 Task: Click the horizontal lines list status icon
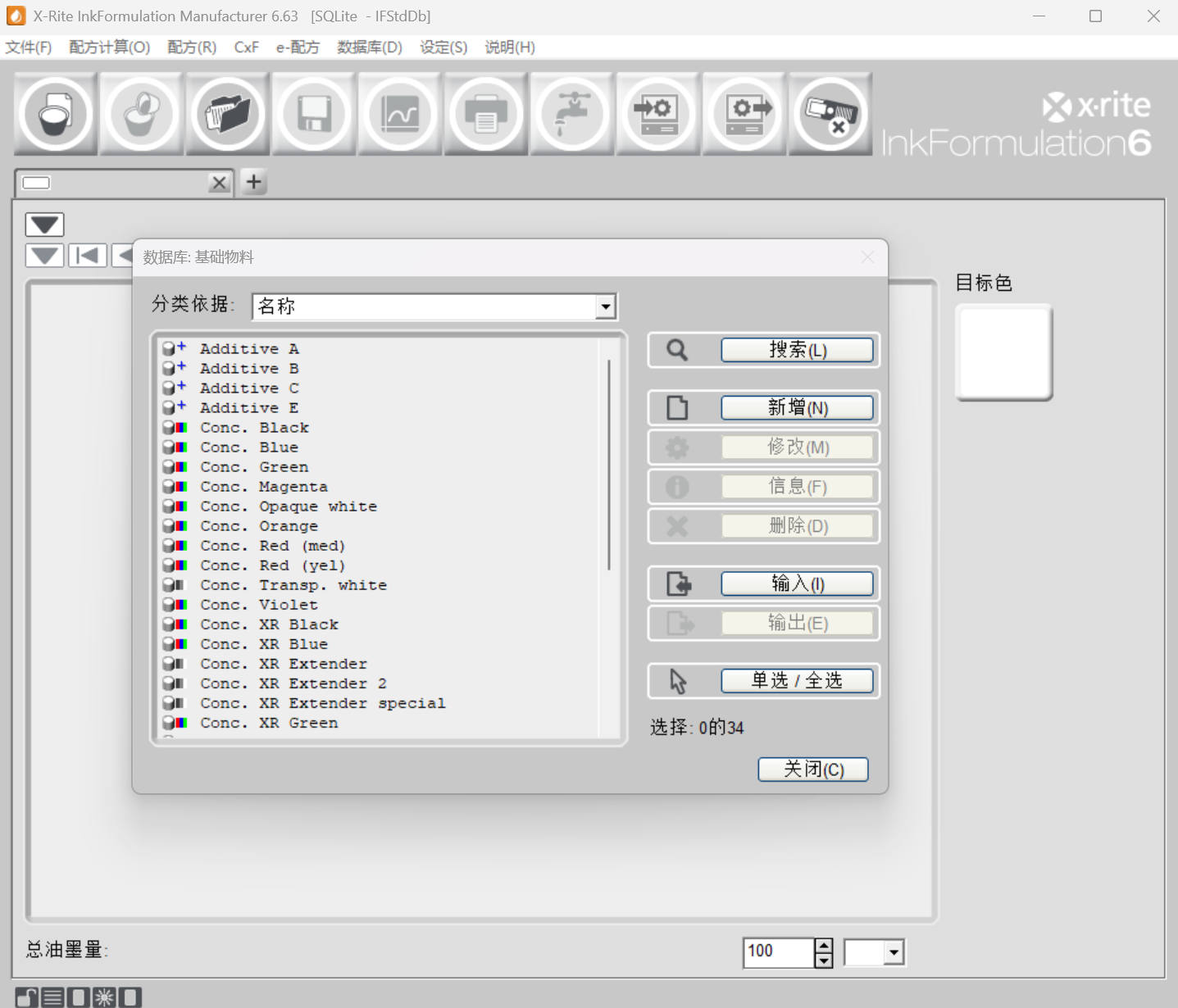[52, 997]
